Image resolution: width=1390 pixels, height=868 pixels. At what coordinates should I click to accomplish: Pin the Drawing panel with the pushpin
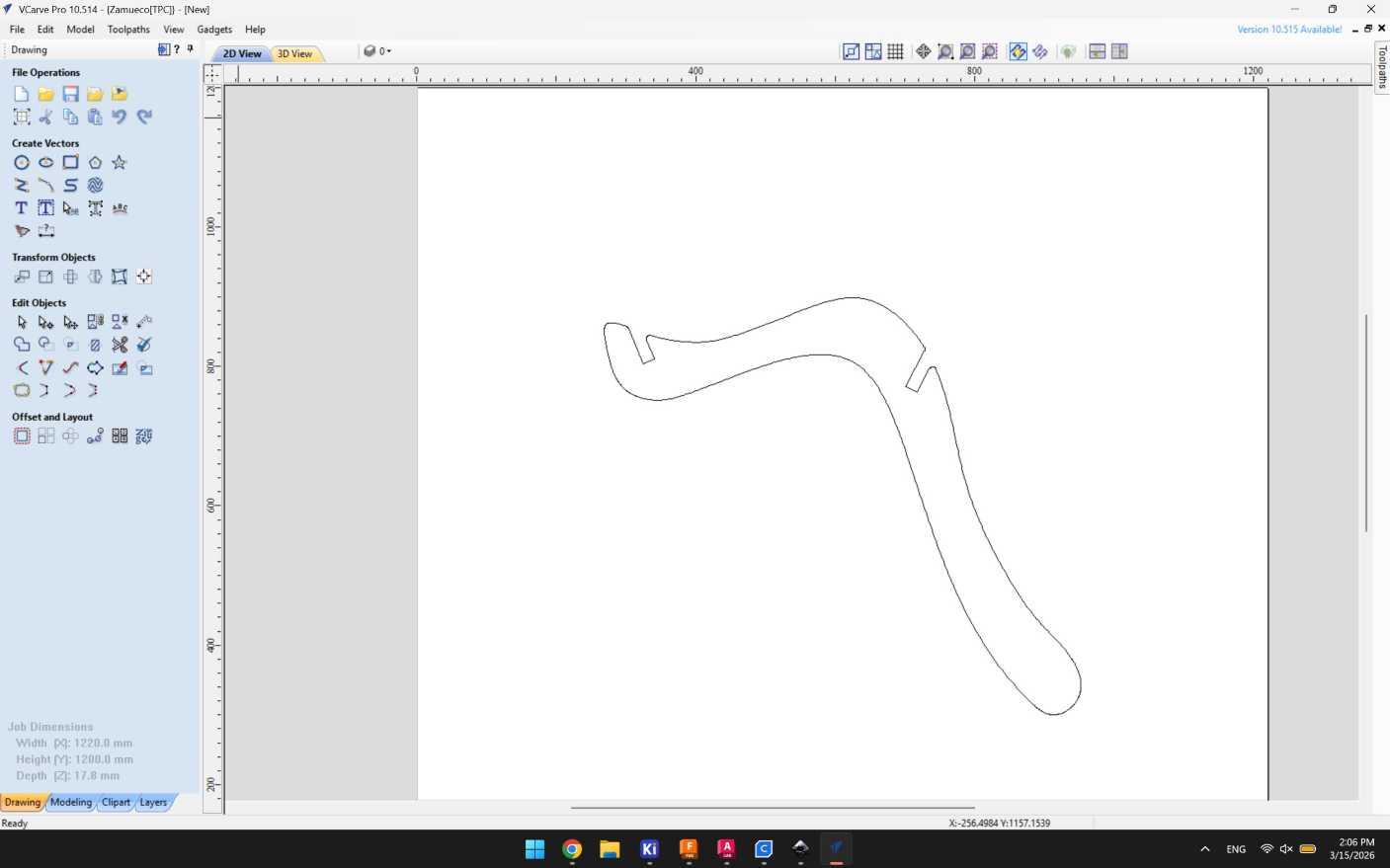190,49
